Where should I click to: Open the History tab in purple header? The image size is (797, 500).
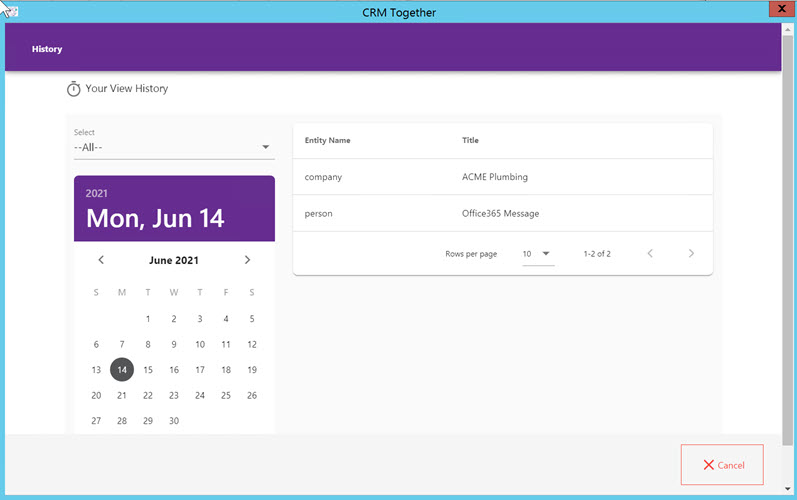47,49
